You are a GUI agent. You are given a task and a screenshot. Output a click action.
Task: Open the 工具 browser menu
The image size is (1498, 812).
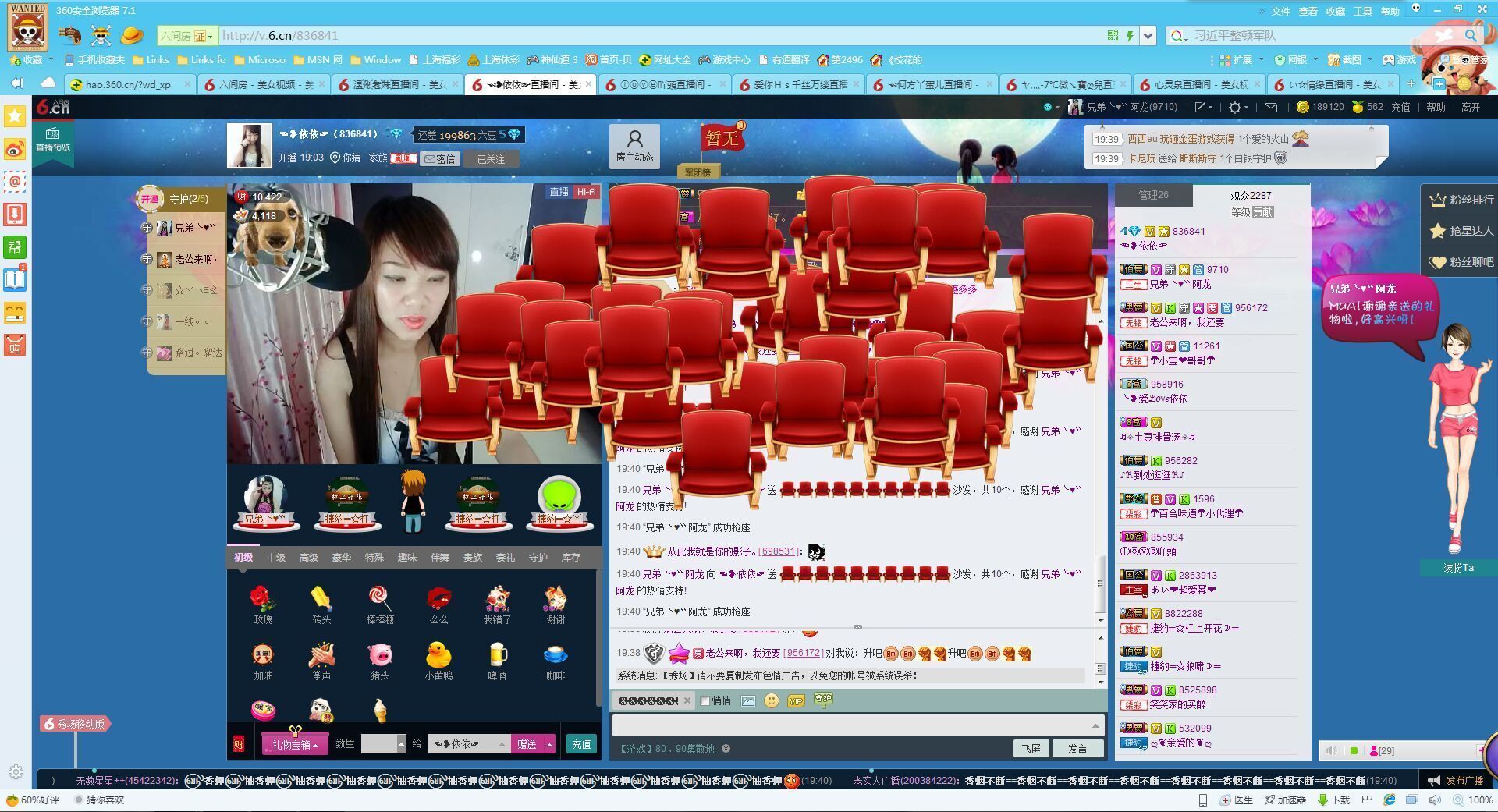click(x=1362, y=11)
